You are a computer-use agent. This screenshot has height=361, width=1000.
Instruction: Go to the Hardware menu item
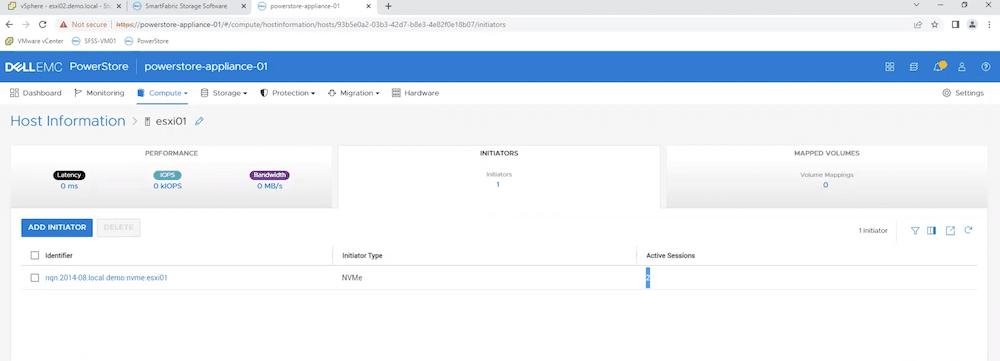(x=415, y=93)
